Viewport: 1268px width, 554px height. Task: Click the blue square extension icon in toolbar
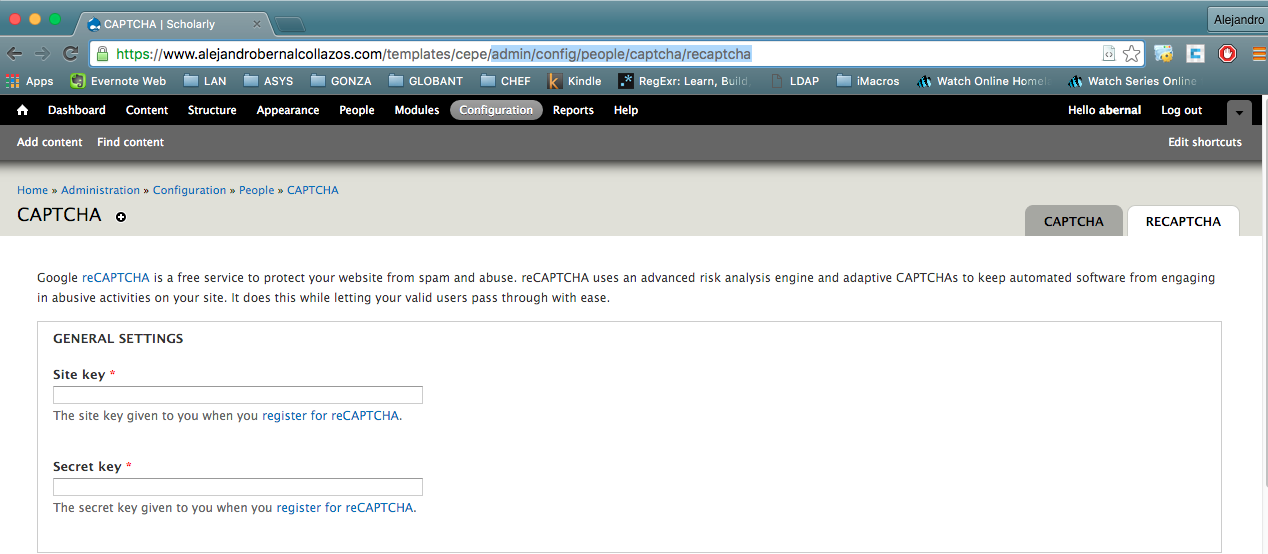[1195, 54]
